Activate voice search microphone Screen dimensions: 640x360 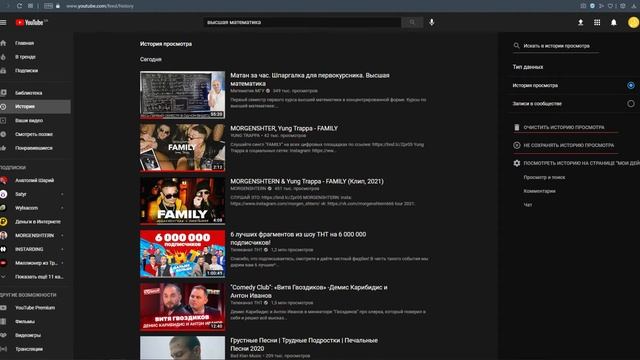point(432,22)
